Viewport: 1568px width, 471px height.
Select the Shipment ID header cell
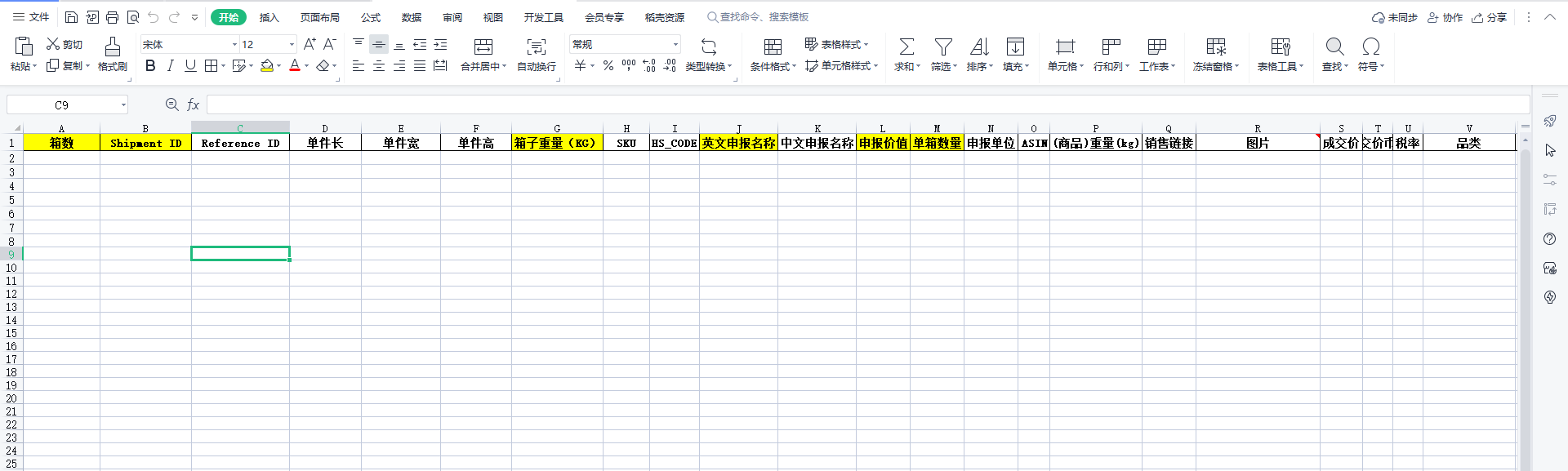pos(145,143)
